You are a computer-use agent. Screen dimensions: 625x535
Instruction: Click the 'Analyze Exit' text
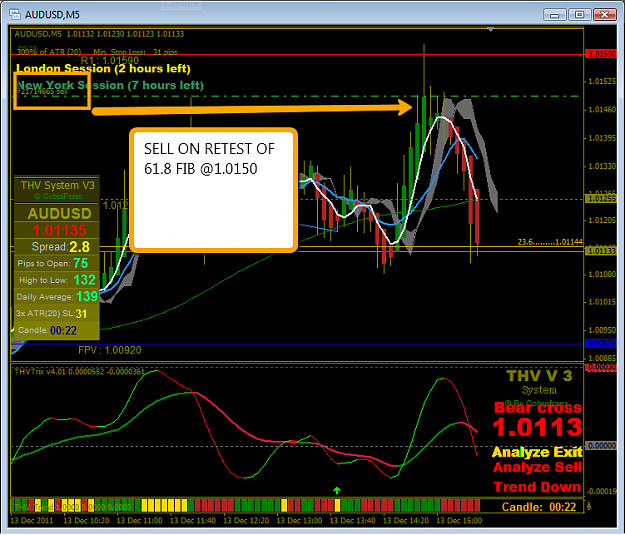[x=537, y=452]
